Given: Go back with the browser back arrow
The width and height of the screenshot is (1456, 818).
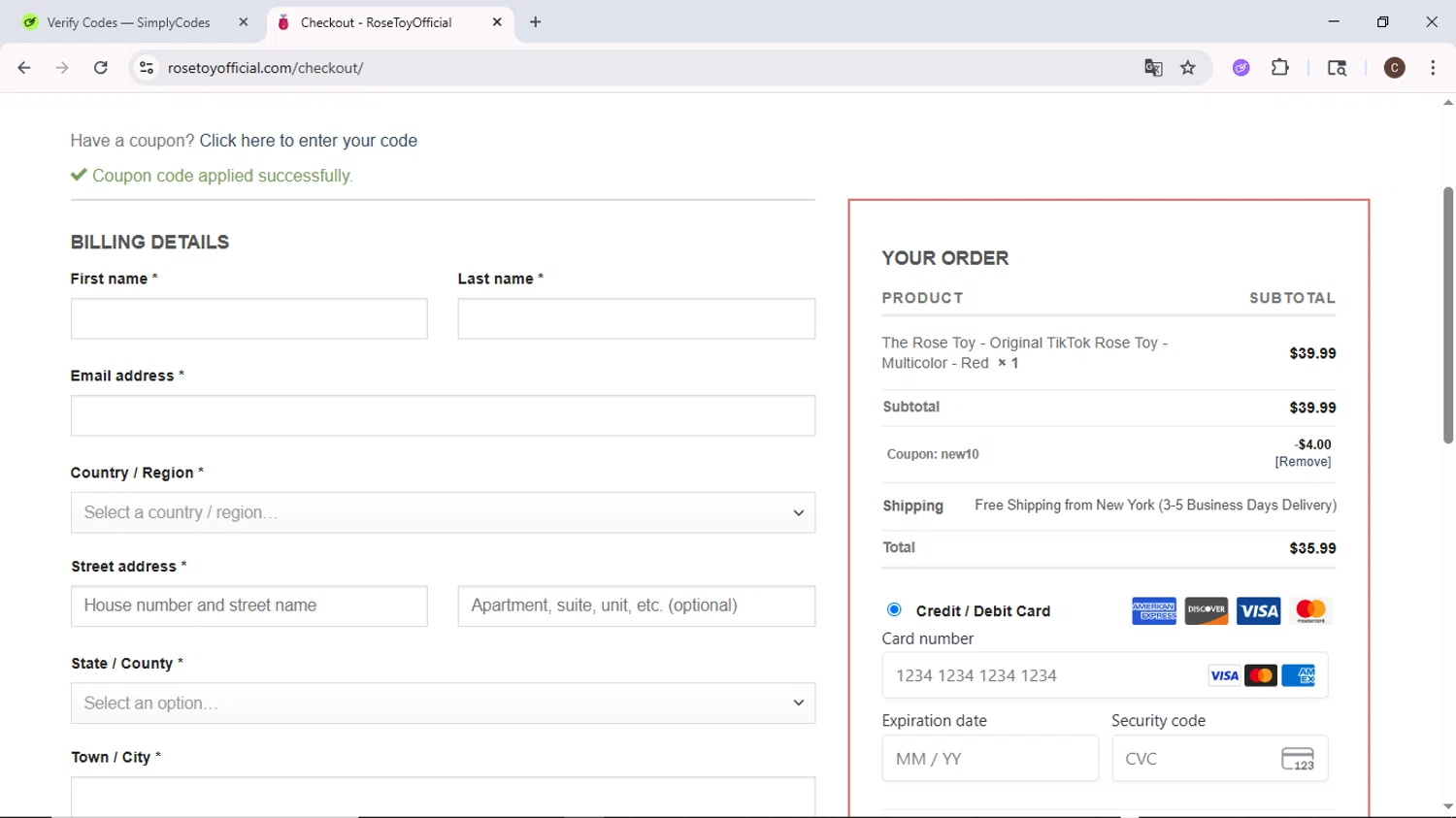Looking at the screenshot, I should (24, 68).
